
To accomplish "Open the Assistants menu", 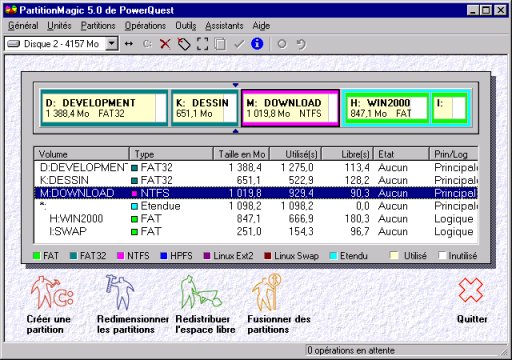I will click(x=224, y=26).
